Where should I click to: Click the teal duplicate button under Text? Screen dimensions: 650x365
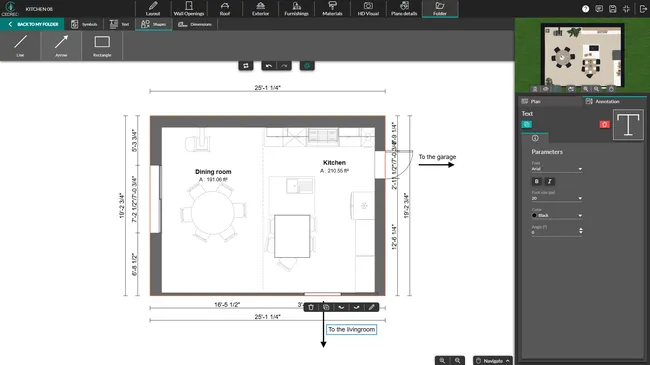click(526, 124)
